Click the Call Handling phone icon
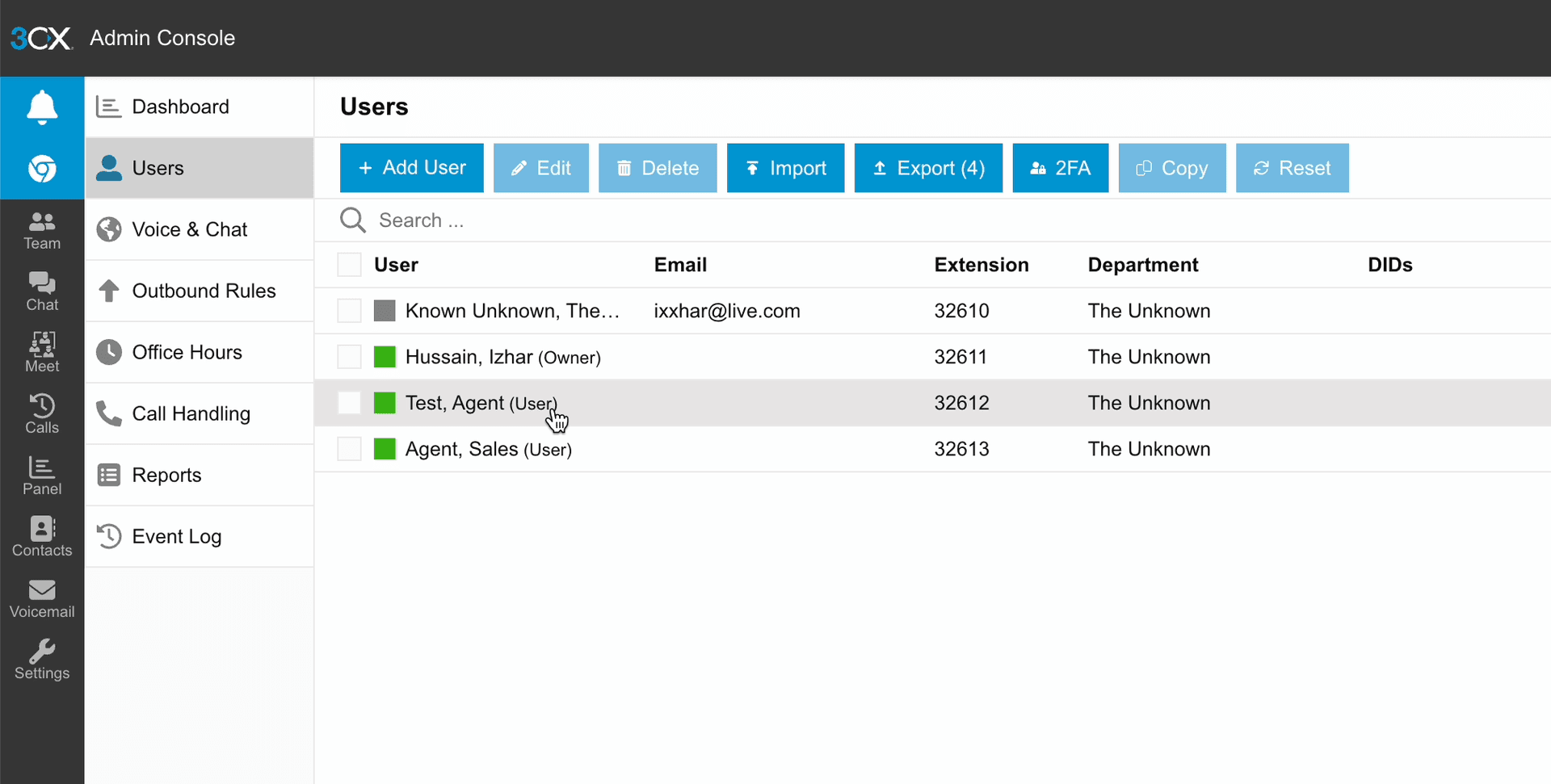This screenshot has width=1551, height=784. 108,413
